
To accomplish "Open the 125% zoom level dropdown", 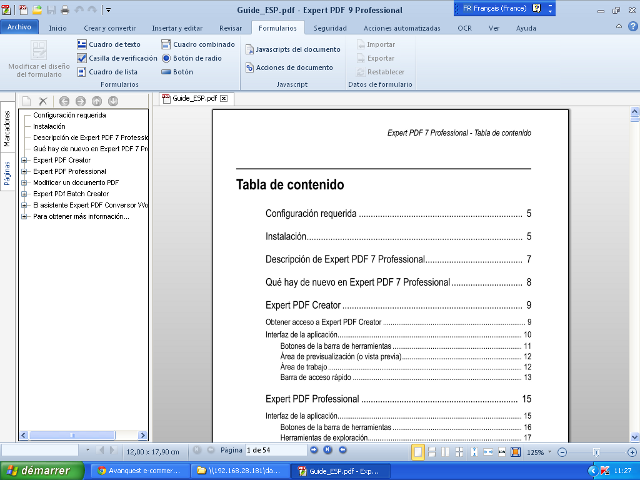I will coord(550,452).
